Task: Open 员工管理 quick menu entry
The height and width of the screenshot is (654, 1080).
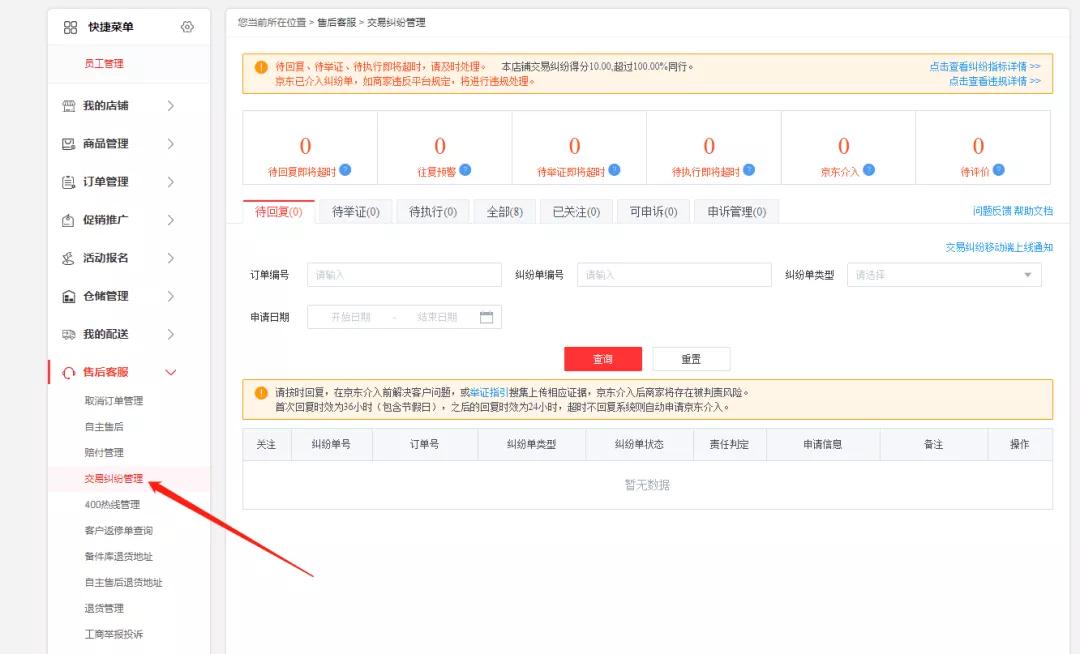Action: [104, 63]
